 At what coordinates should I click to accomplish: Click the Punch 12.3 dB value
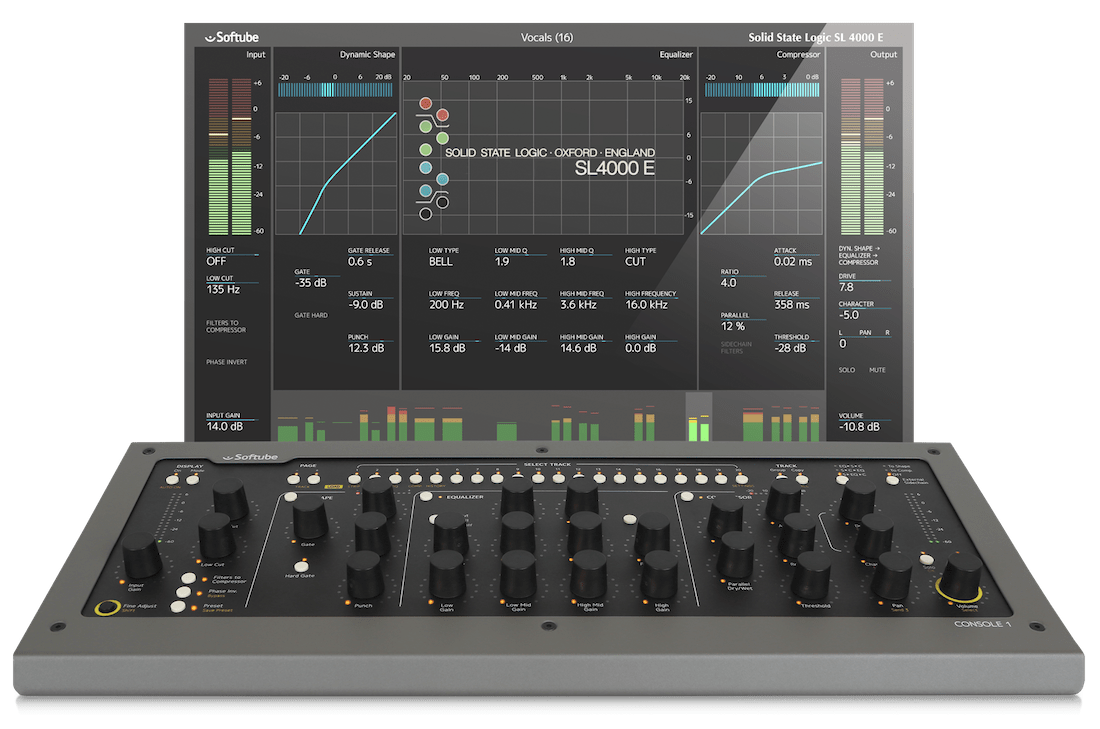click(366, 348)
